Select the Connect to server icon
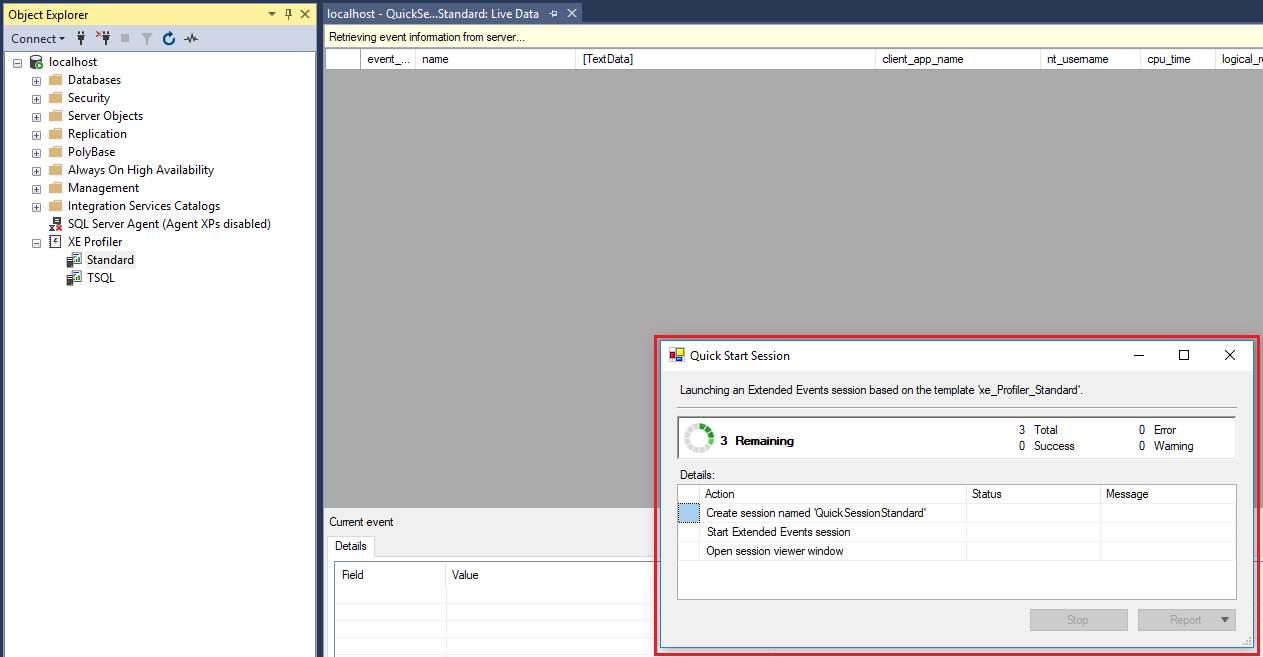This screenshot has height=657, width=1263. pos(80,38)
